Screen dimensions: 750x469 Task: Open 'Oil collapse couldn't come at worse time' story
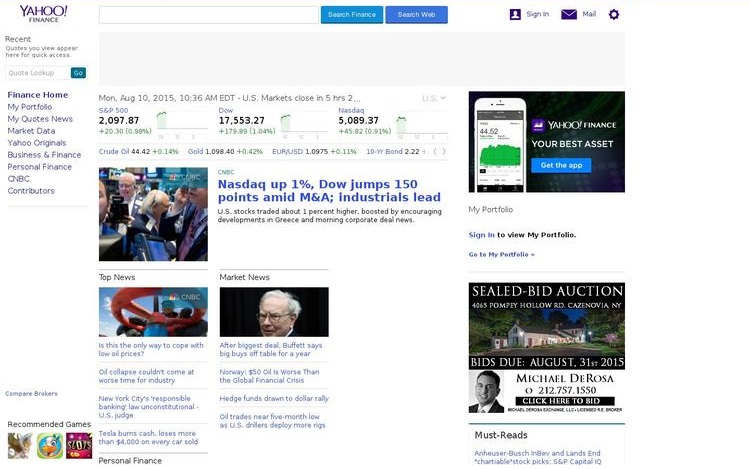[x=146, y=376]
